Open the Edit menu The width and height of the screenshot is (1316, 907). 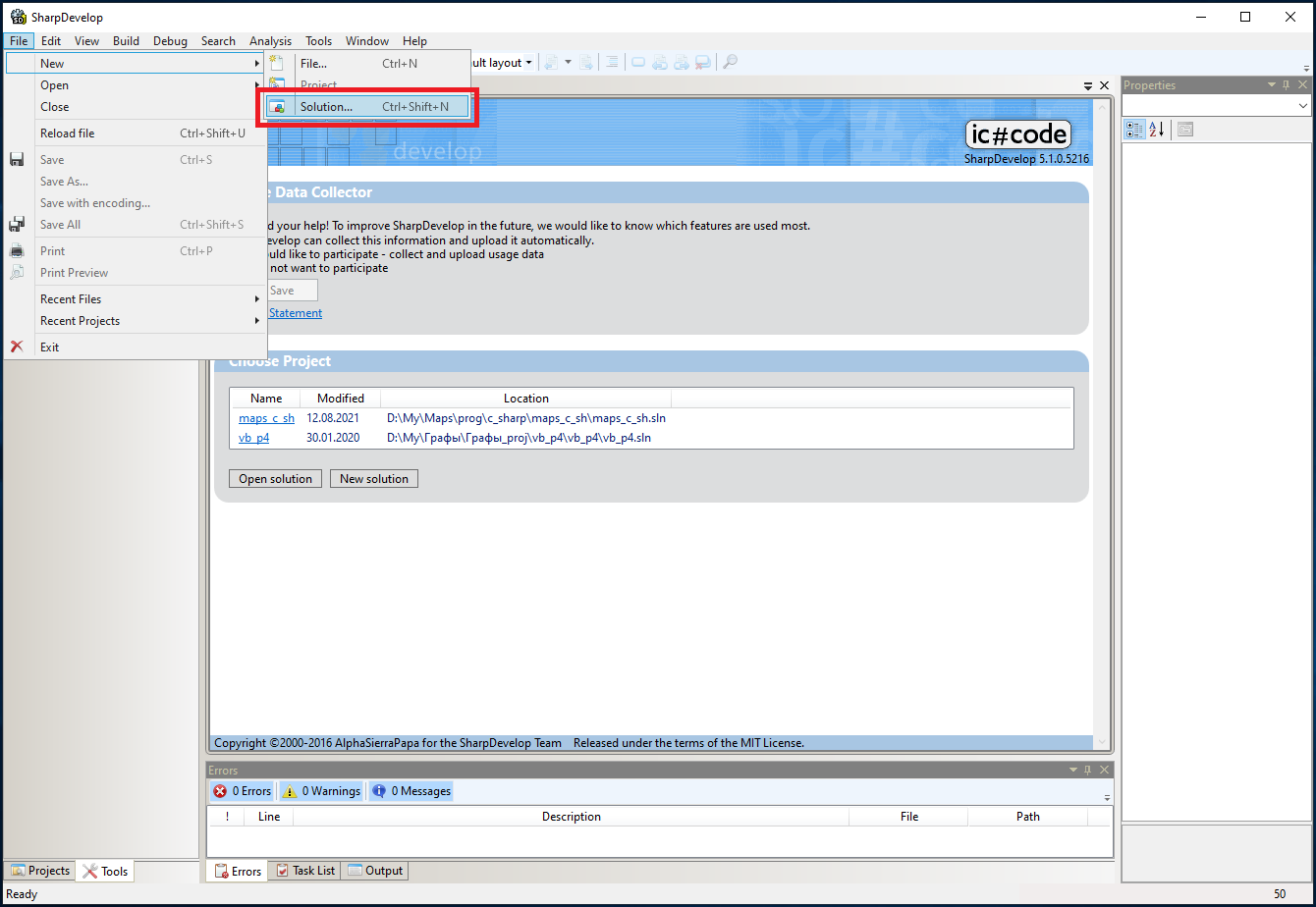[51, 41]
